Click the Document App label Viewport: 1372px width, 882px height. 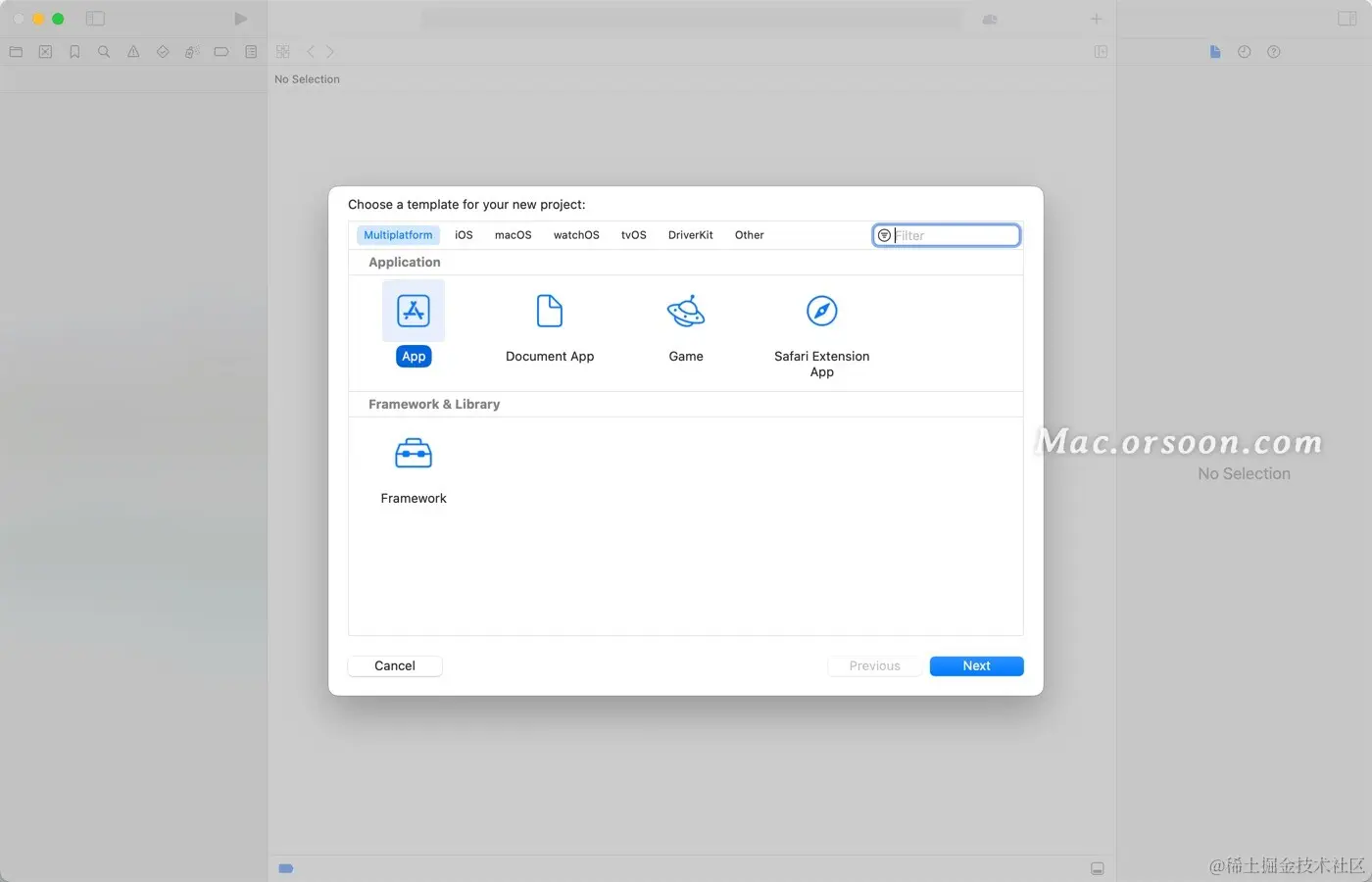550,357
